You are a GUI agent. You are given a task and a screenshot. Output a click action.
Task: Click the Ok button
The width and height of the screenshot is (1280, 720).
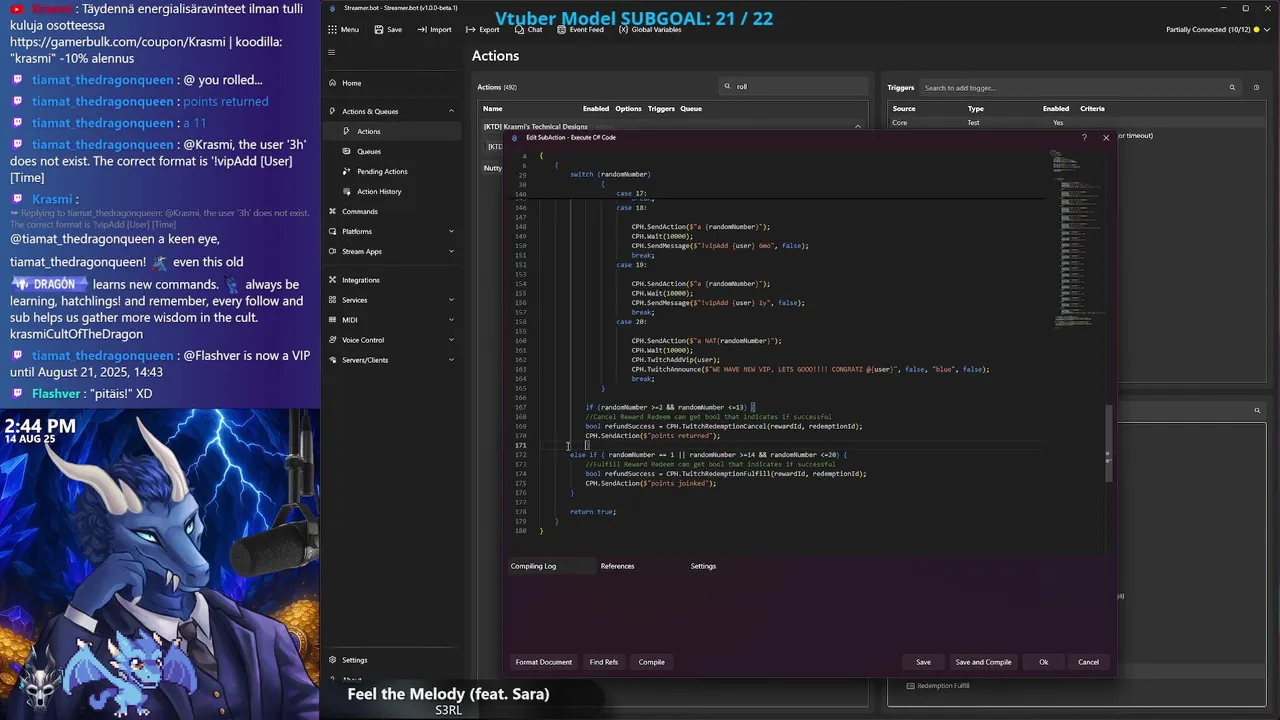pyautogui.click(x=1043, y=662)
